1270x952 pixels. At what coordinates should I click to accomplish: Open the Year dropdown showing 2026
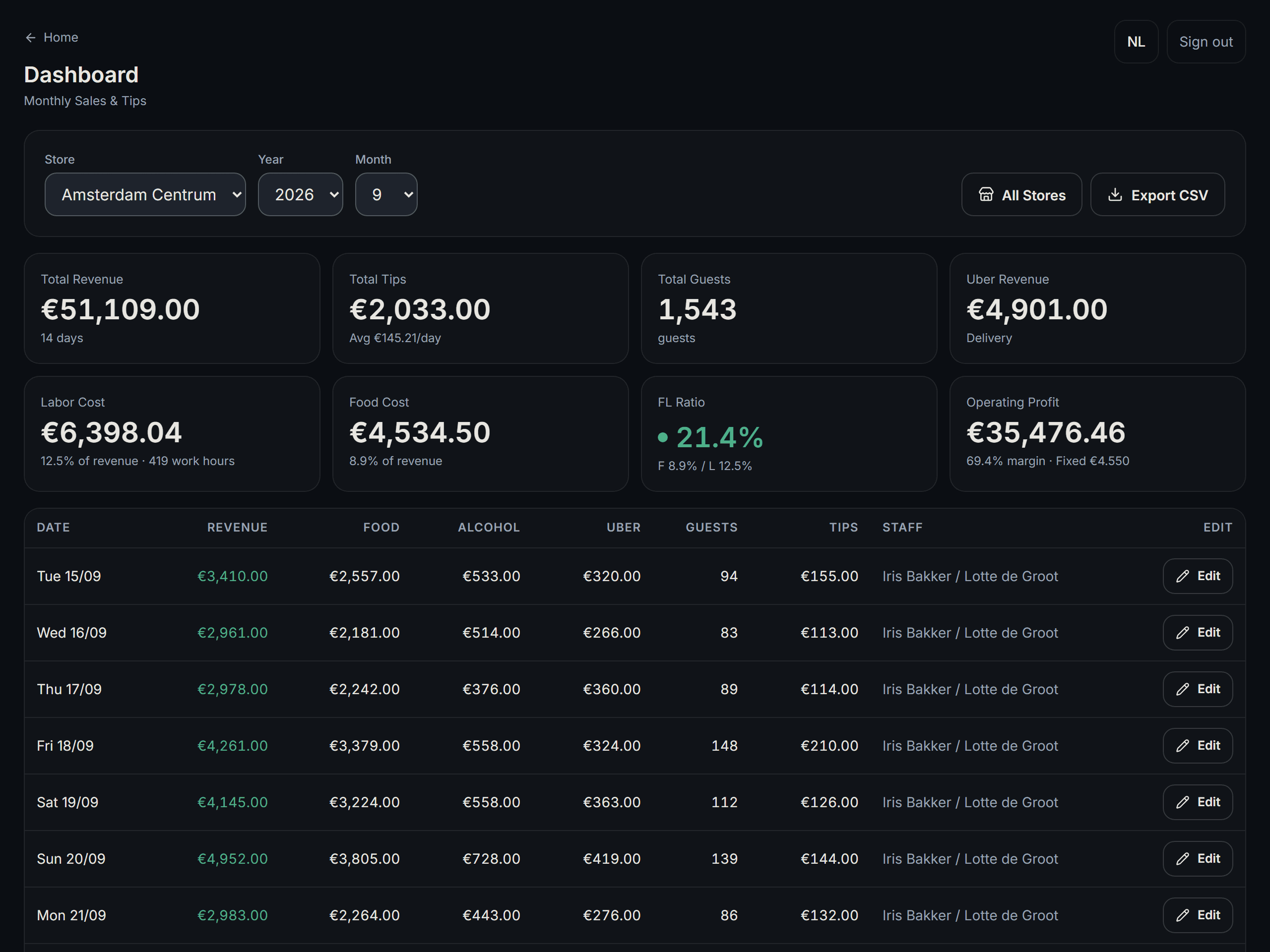(300, 194)
